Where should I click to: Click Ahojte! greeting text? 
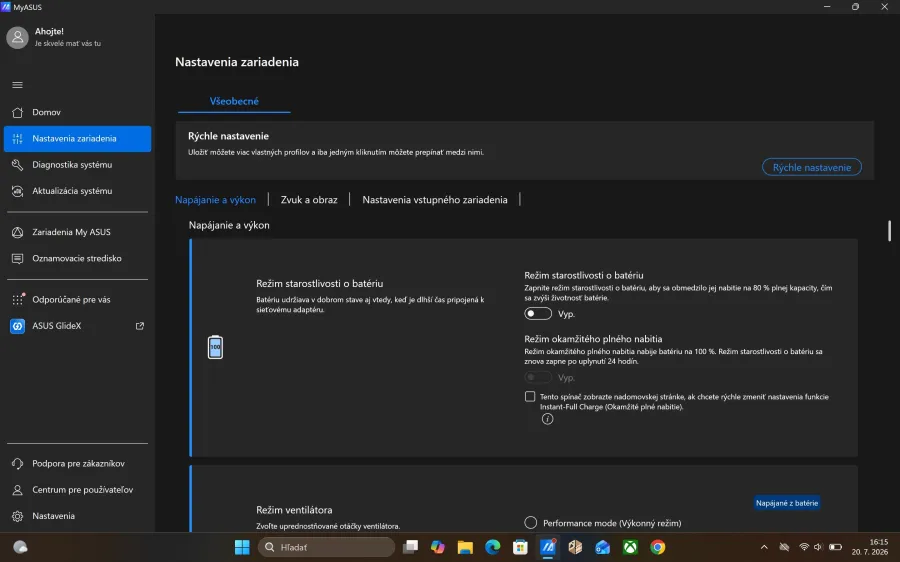tap(49, 32)
